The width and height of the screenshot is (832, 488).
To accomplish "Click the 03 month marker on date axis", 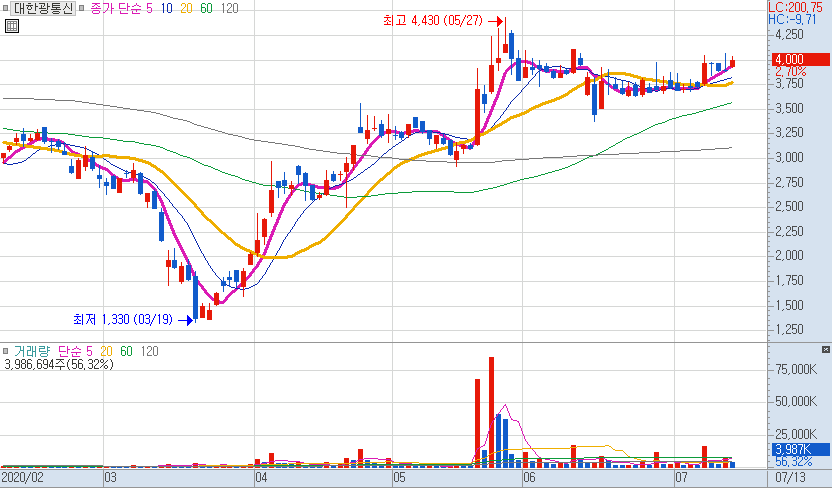I will click(110, 477).
